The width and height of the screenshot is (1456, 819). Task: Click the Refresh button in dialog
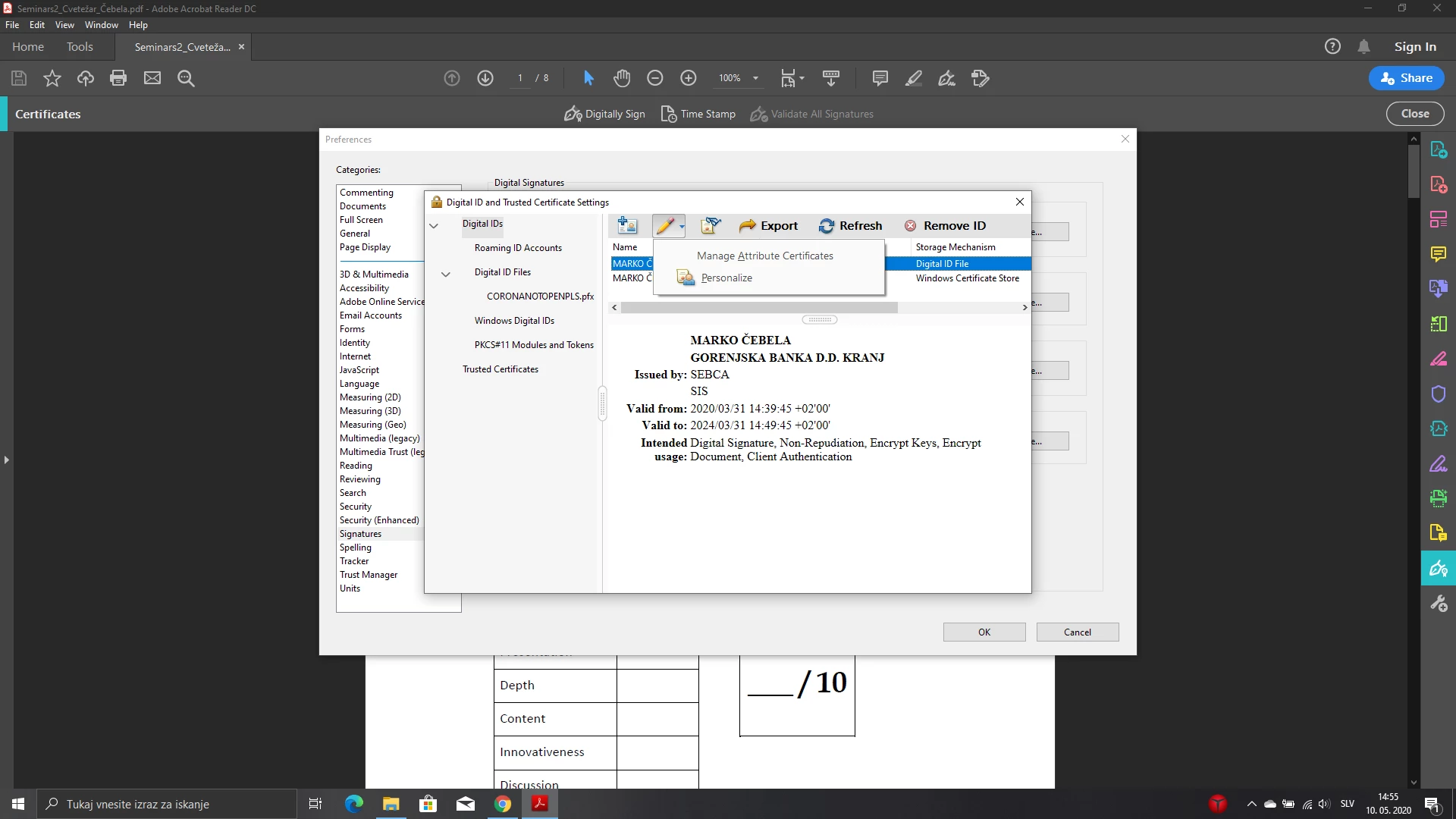click(850, 225)
